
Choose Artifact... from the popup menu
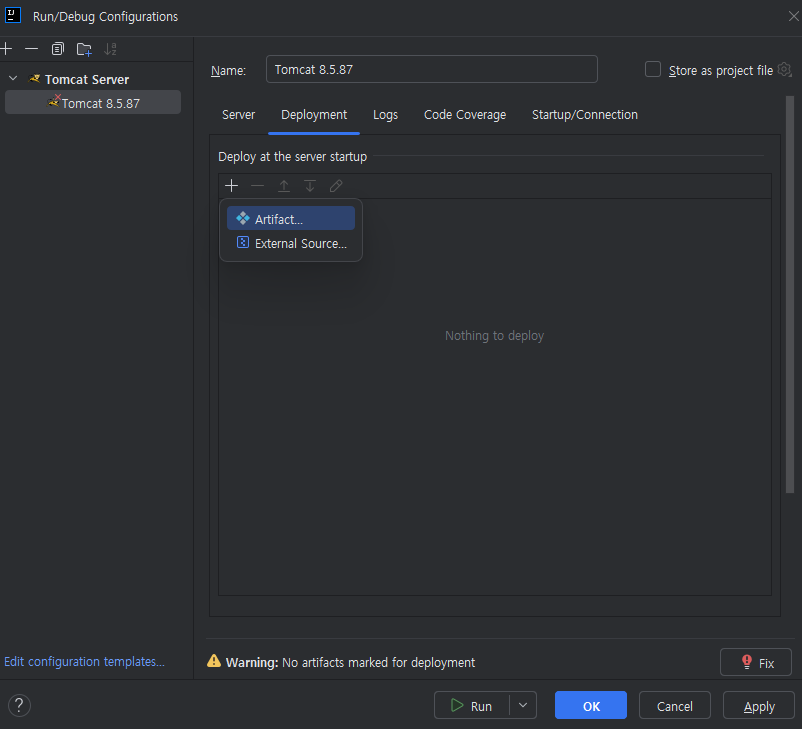291,218
